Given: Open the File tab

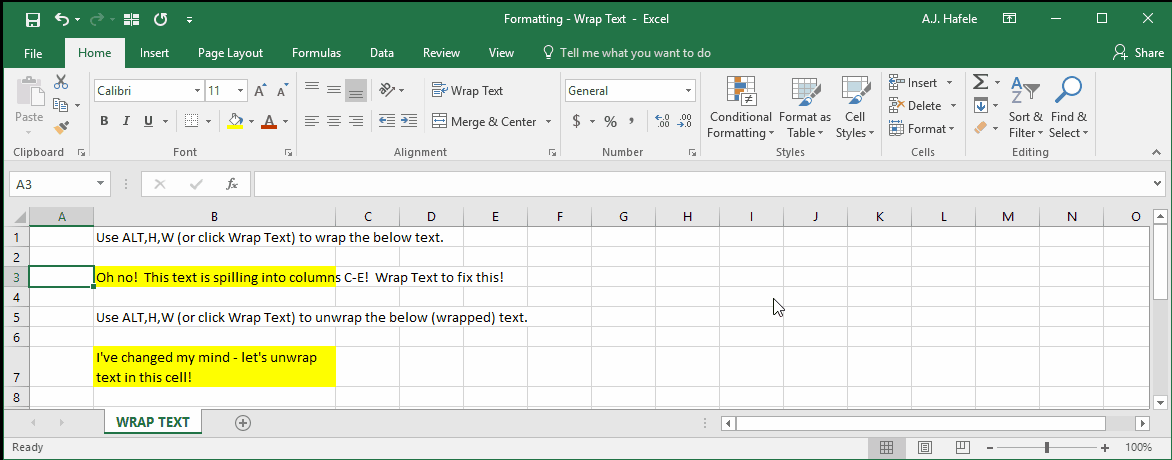Looking at the screenshot, I should coord(33,53).
